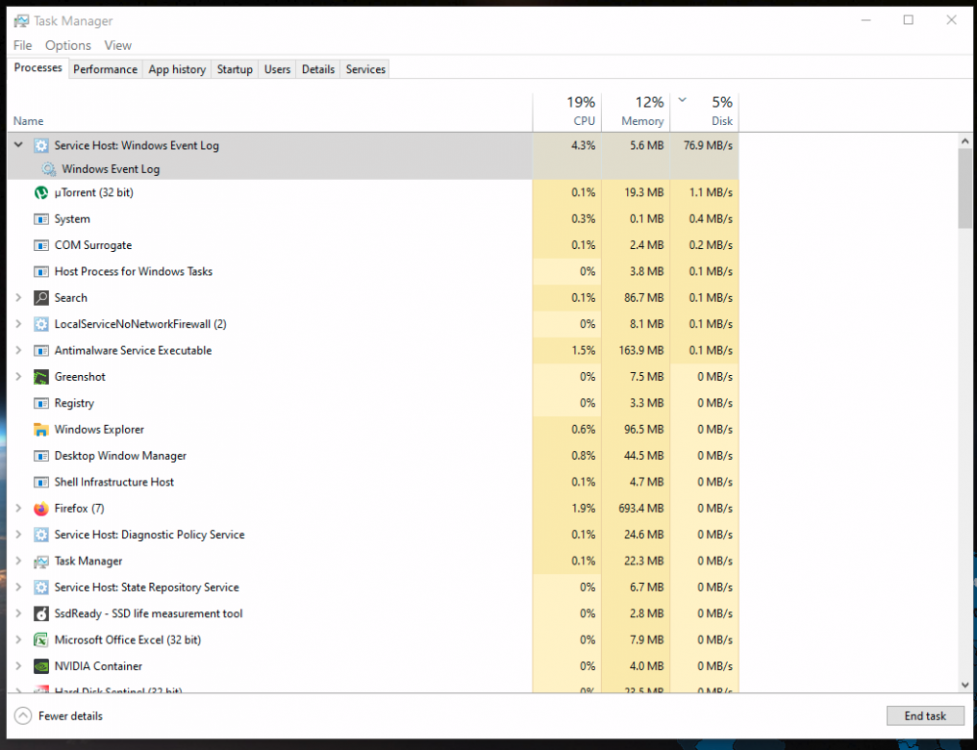Open the Options menu
The width and height of the screenshot is (977, 750).
click(68, 45)
